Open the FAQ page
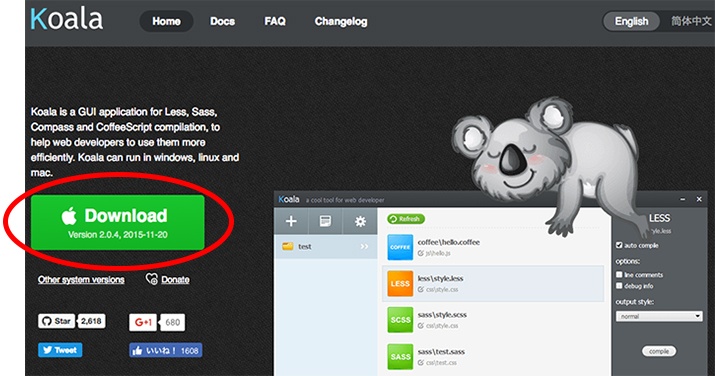Viewport: 715px width, 376px height. click(275, 21)
